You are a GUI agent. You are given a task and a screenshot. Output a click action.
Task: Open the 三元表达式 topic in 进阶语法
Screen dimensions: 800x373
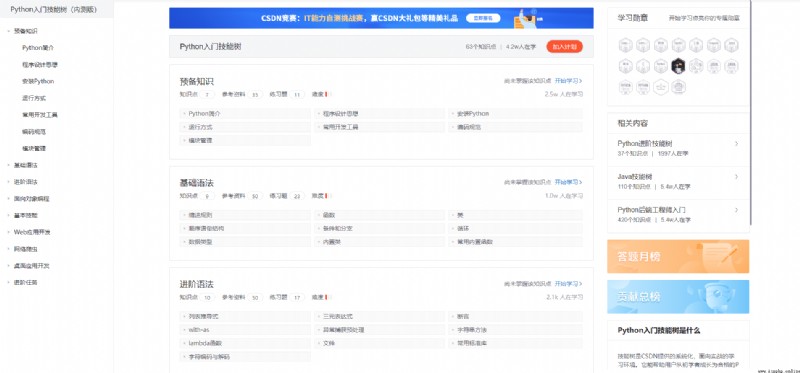coord(380,316)
